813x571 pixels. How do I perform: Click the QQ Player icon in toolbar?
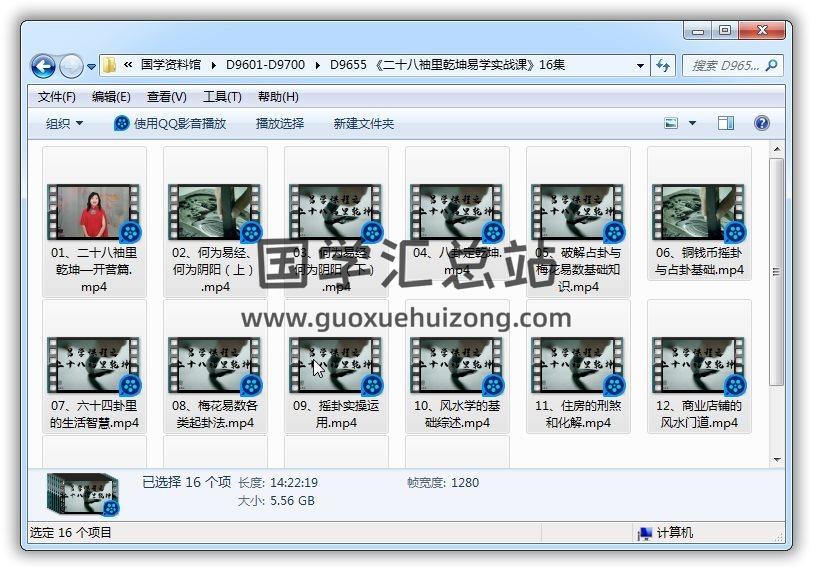click(122, 123)
